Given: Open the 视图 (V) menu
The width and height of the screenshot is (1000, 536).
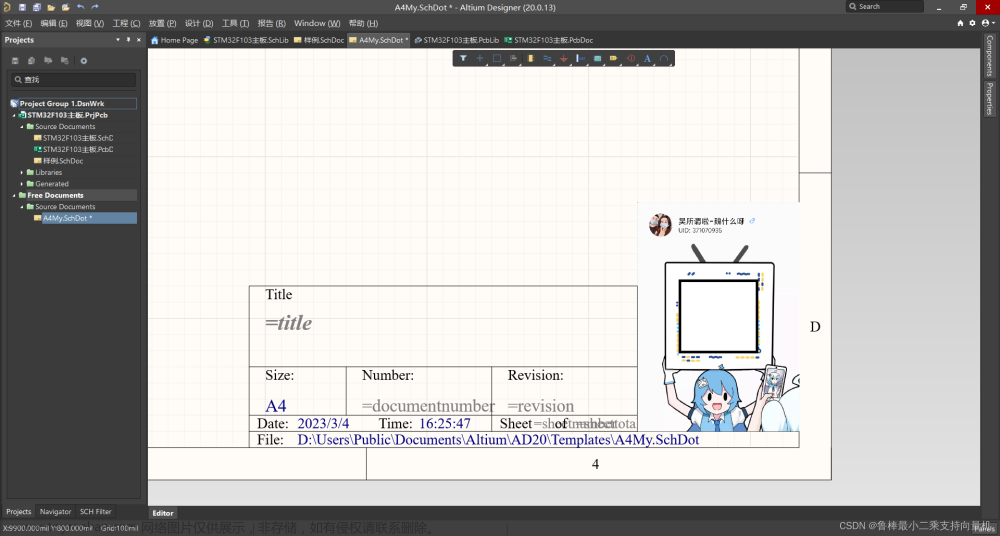Looking at the screenshot, I should click(x=90, y=23).
